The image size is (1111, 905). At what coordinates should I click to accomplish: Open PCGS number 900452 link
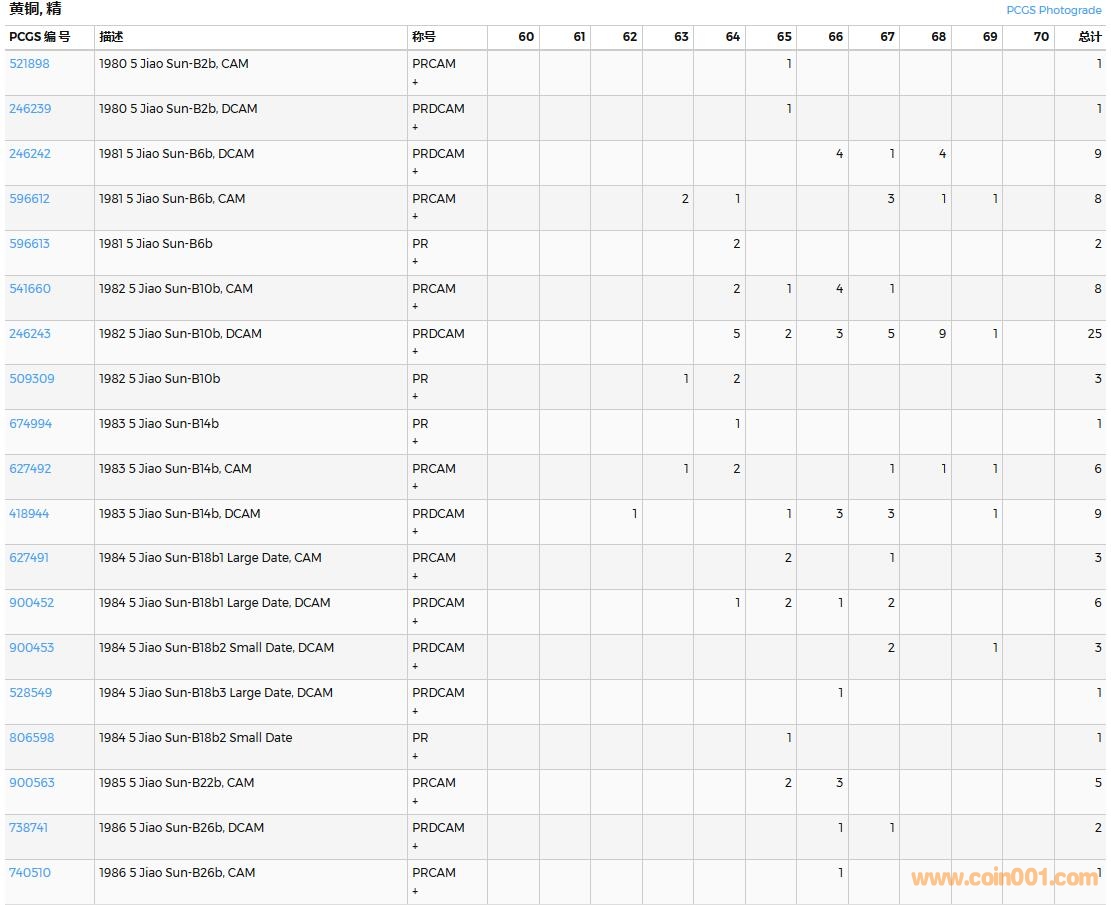click(32, 603)
